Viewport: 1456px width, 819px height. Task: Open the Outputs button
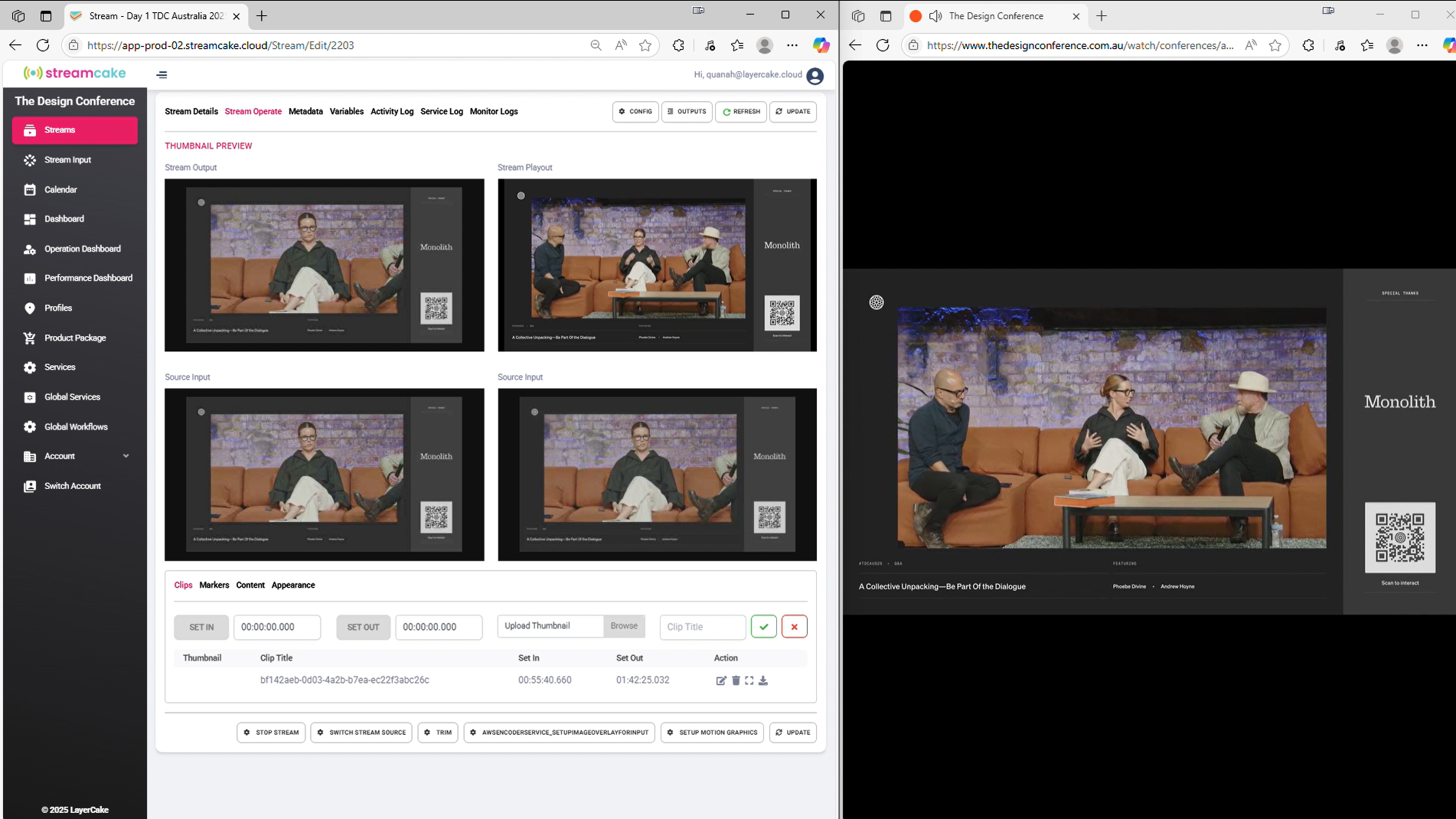tap(687, 112)
